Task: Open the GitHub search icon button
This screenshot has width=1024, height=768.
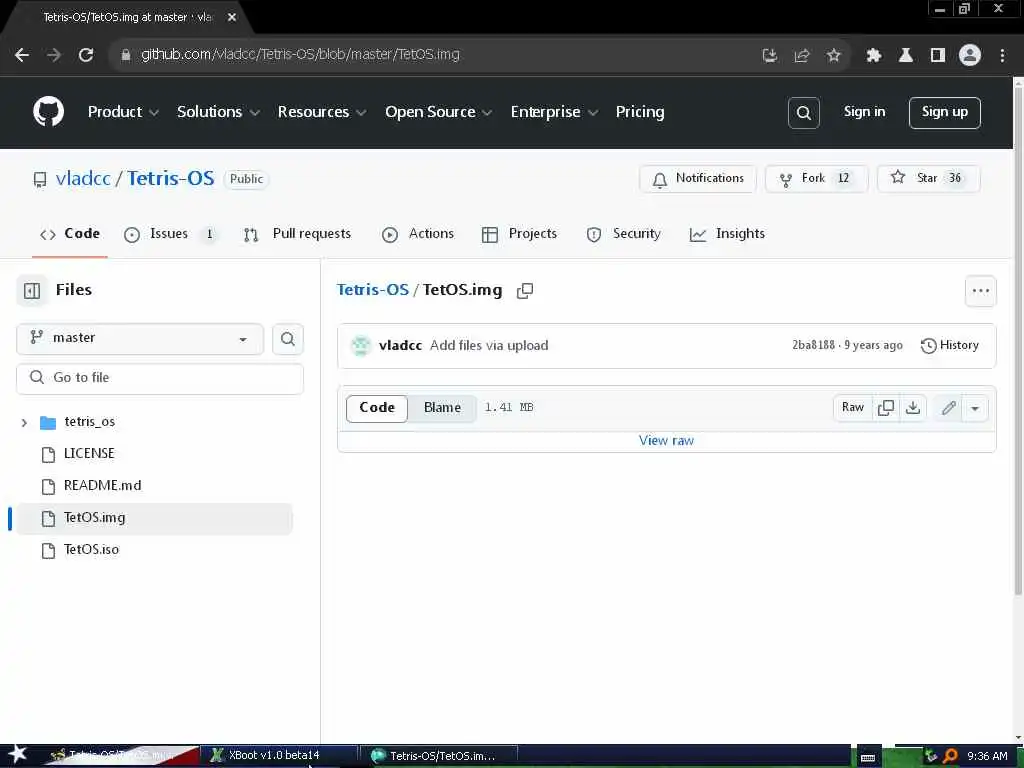Action: click(x=803, y=113)
